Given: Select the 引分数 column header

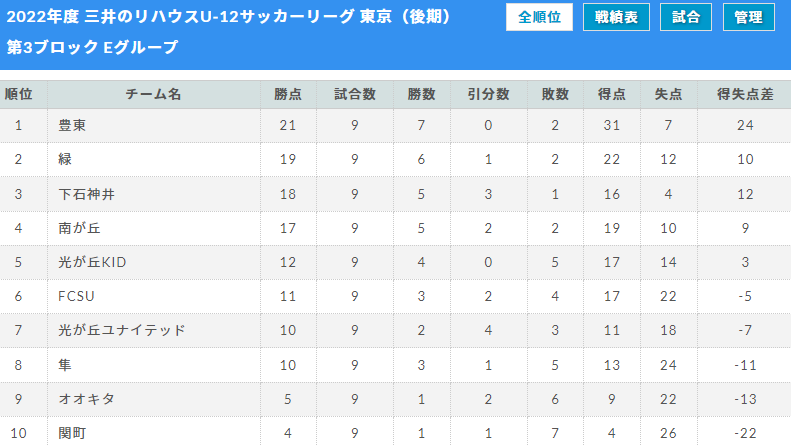Looking at the screenshot, I should [x=488, y=94].
